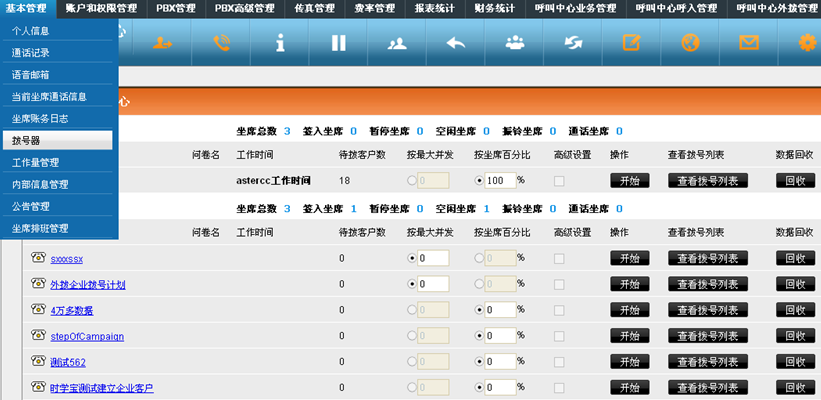Open the stepOfCampaign campaign link
The height and width of the screenshot is (400, 821).
coord(87,337)
